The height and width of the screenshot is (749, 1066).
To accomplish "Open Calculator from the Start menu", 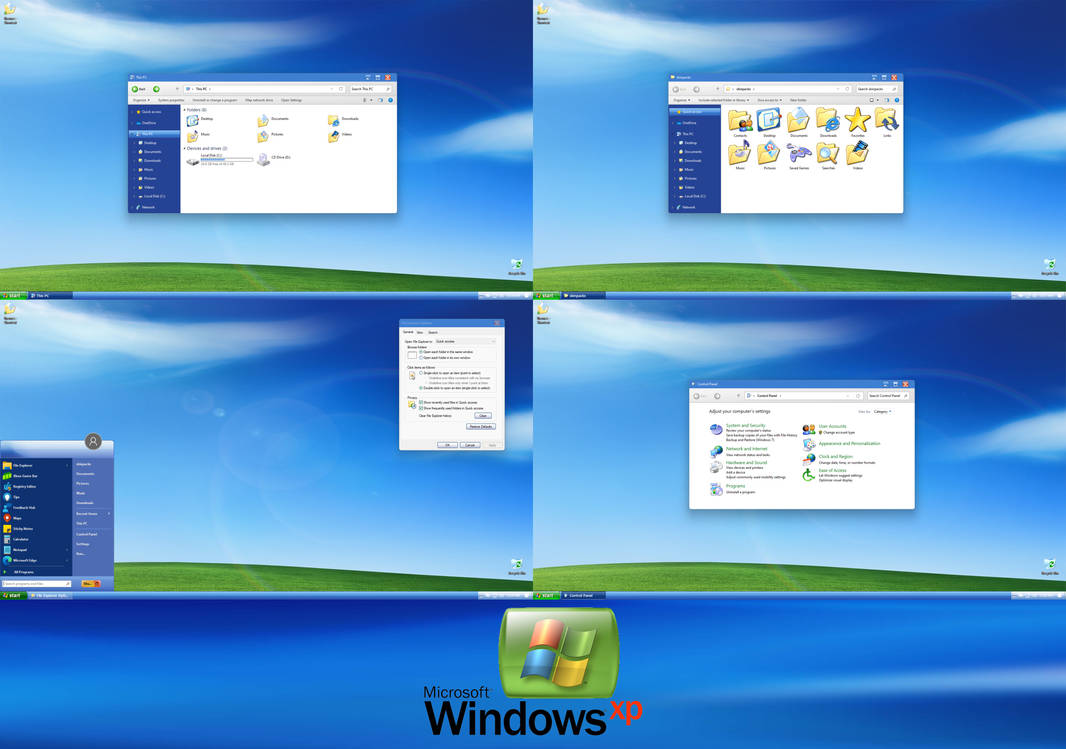I will pyautogui.click(x=22, y=538).
